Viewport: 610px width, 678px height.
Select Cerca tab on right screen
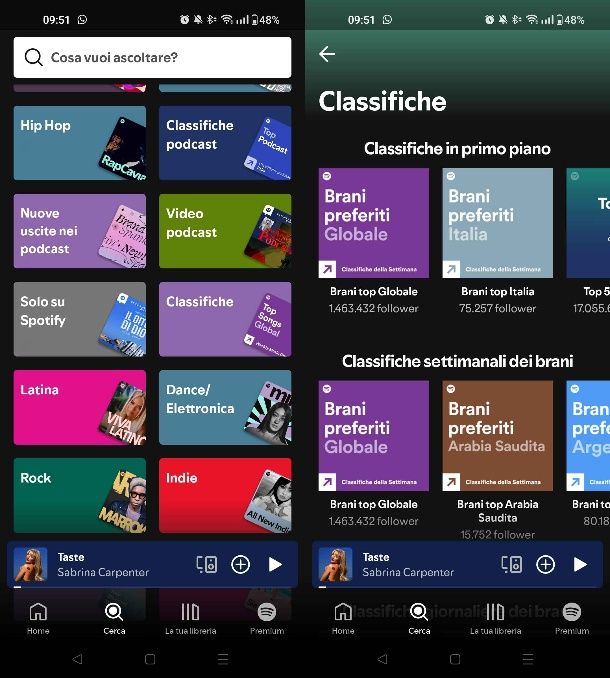pos(419,619)
